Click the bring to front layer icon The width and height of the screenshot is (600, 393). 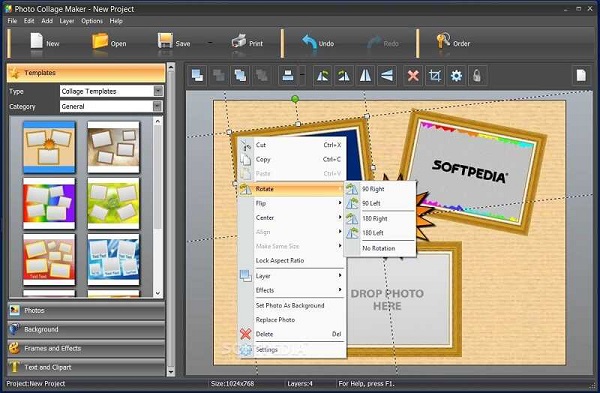(197, 75)
